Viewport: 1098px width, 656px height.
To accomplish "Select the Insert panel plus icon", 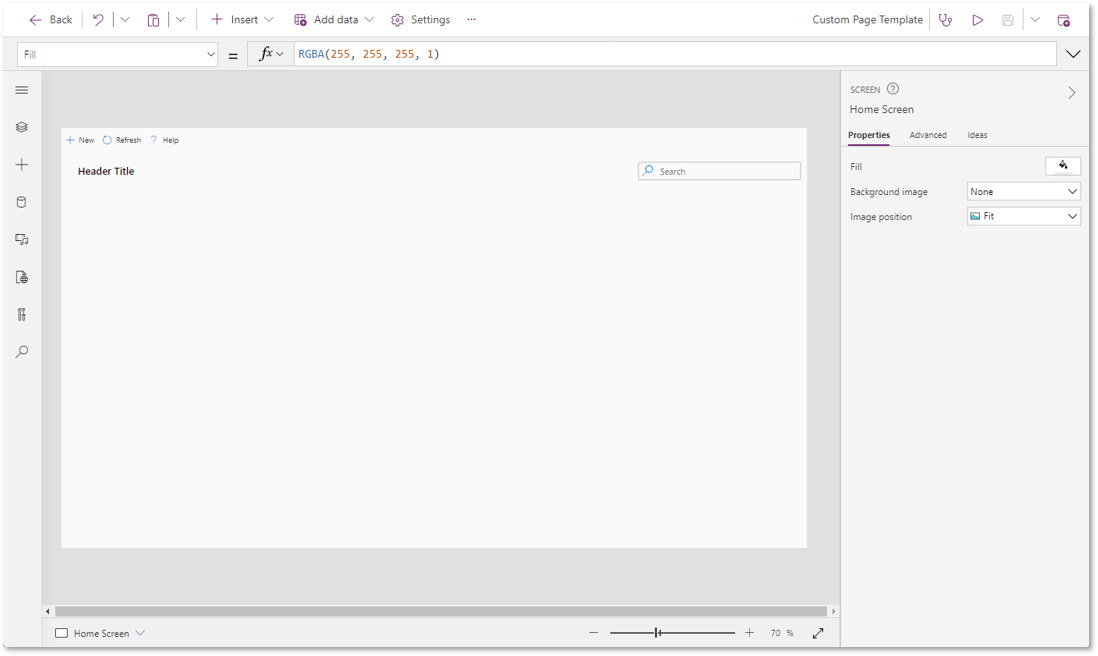I will [21, 165].
